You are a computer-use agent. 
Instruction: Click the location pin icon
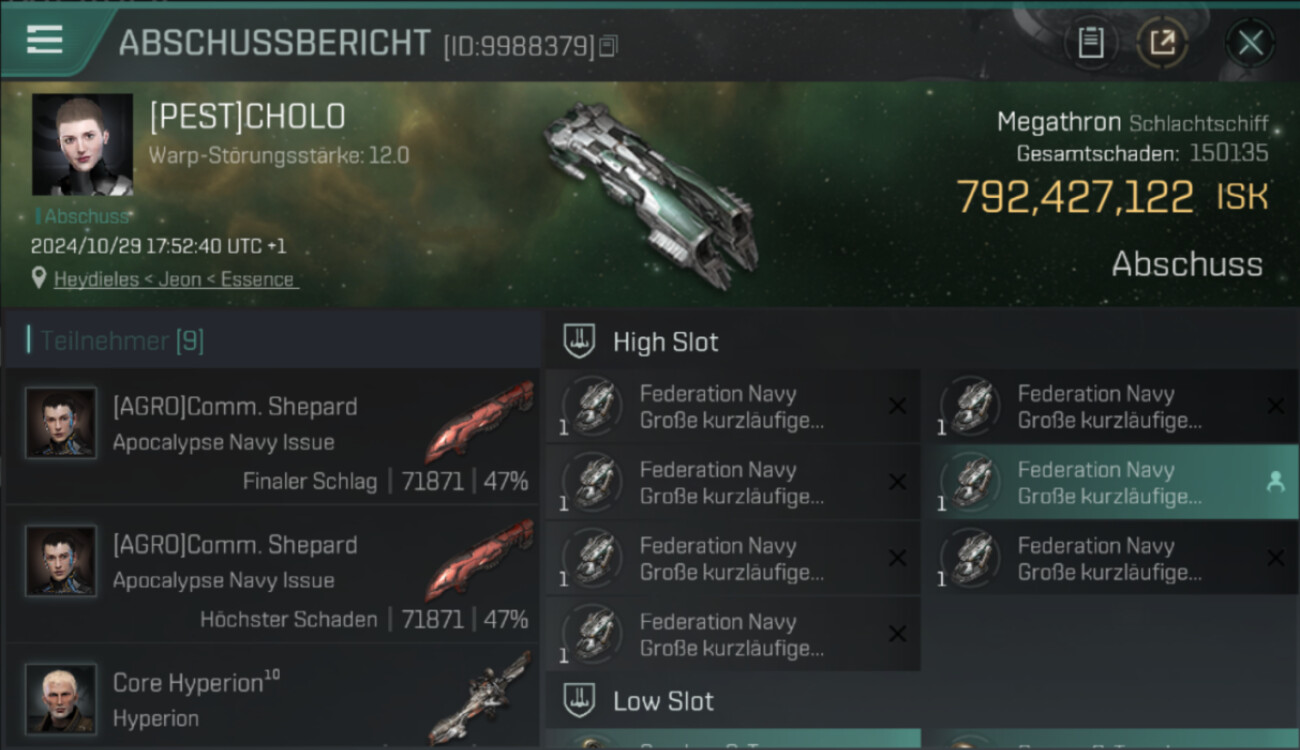pos(39,278)
